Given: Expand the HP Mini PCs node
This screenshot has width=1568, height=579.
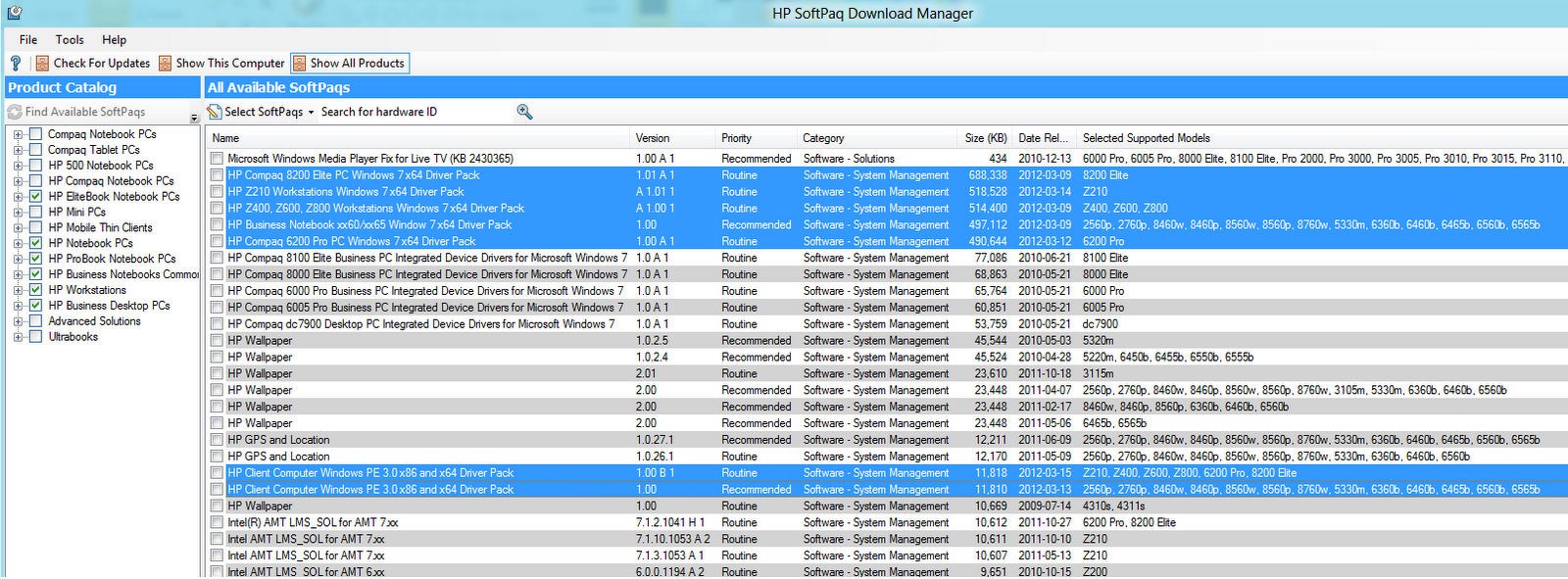Looking at the screenshot, I should 18,213.
